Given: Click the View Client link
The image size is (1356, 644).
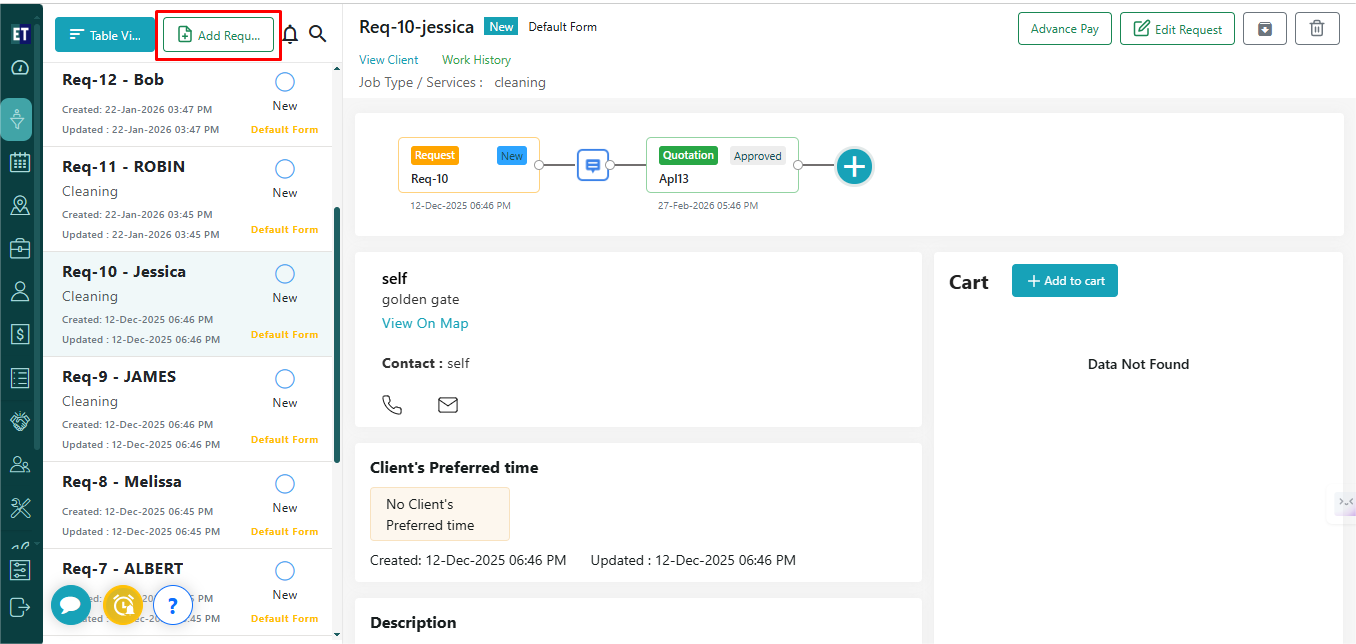Looking at the screenshot, I should pyautogui.click(x=389, y=60).
